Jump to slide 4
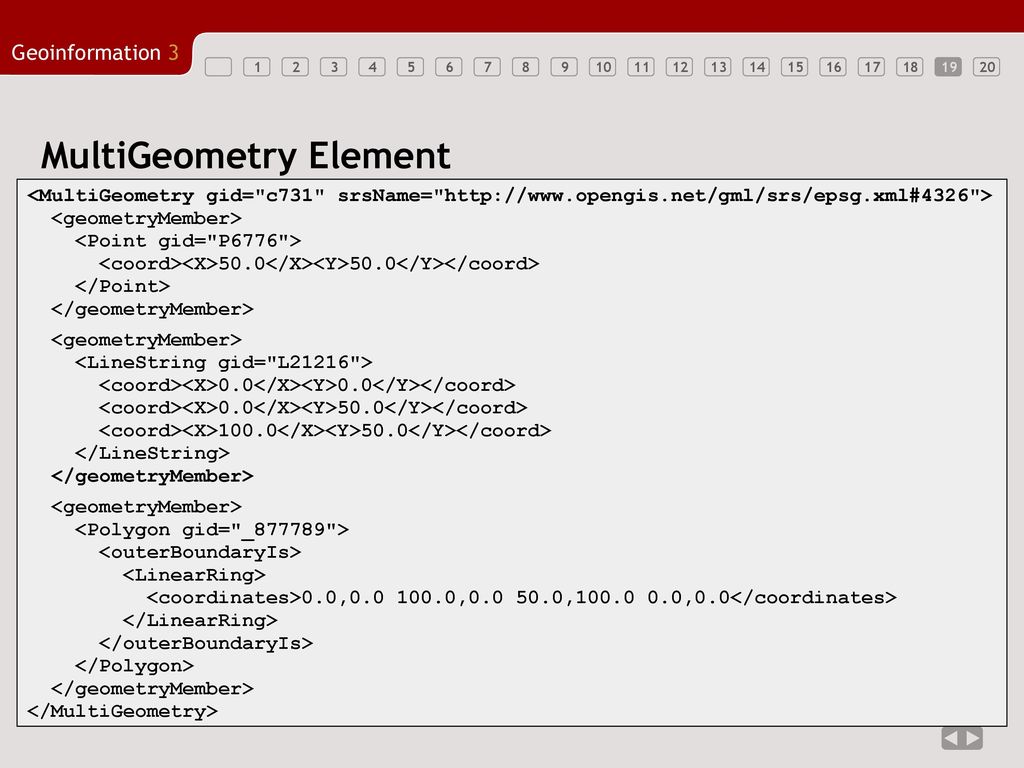Screen dimensions: 1024x768 pyautogui.click(x=372, y=67)
